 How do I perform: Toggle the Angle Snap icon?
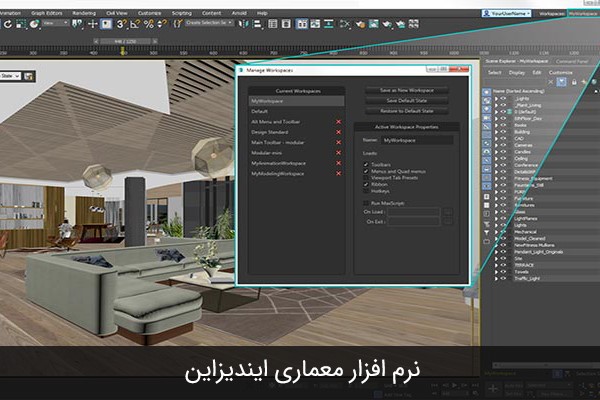pos(135,24)
